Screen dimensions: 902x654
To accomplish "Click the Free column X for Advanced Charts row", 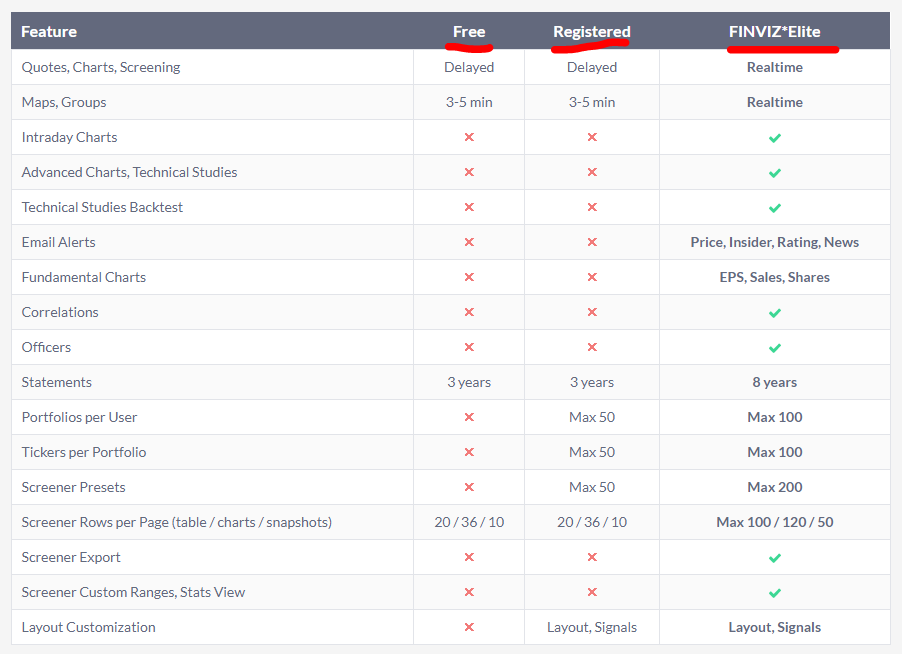I will click(x=469, y=172).
